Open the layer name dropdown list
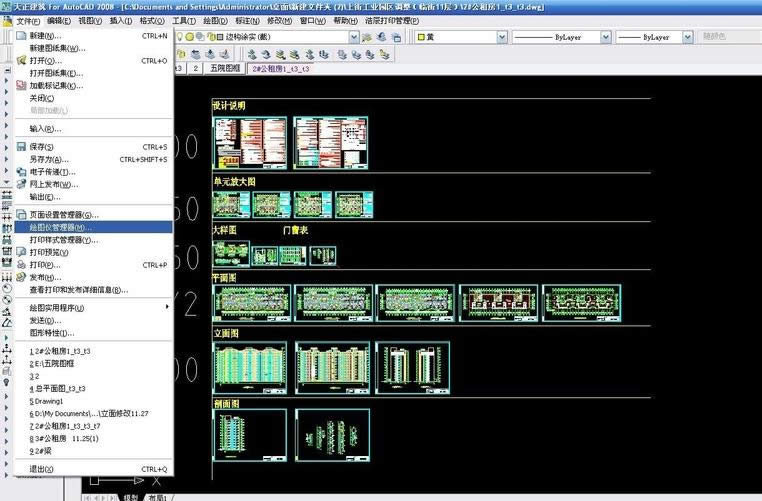 tap(353, 37)
